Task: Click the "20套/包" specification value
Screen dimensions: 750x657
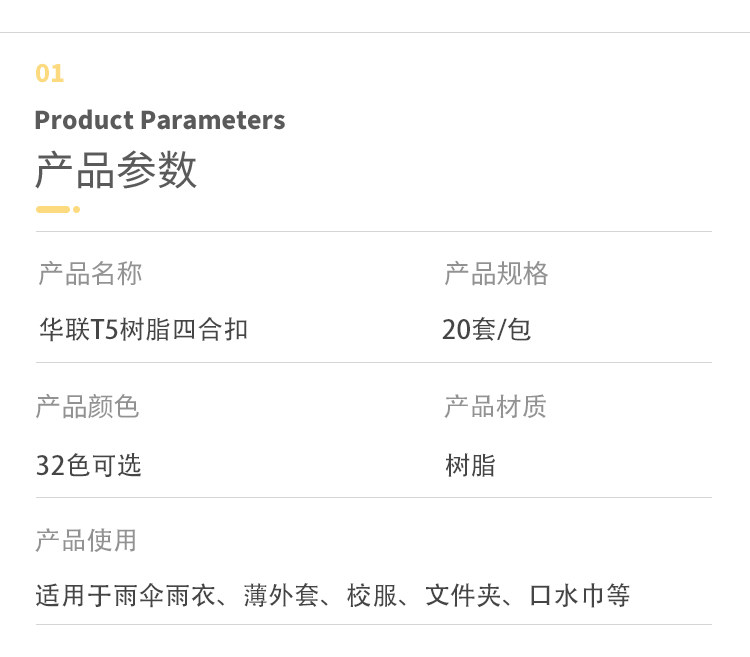Action: point(486,329)
